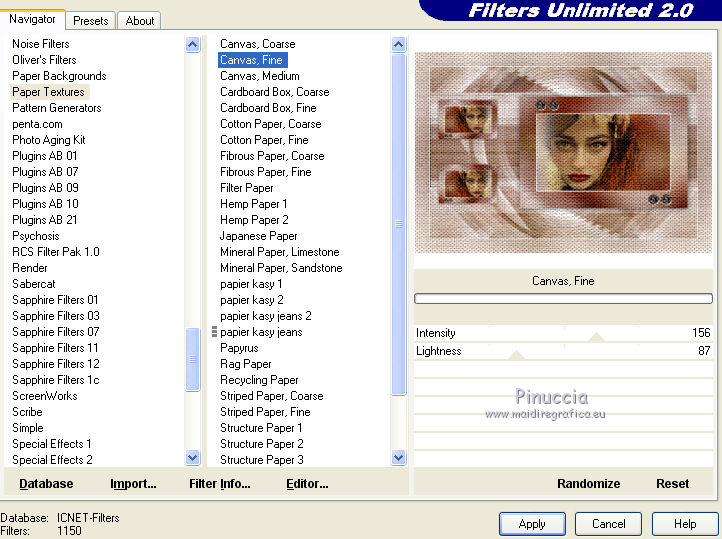Select penta.com category
722x539 pixels.
(x=37, y=124)
